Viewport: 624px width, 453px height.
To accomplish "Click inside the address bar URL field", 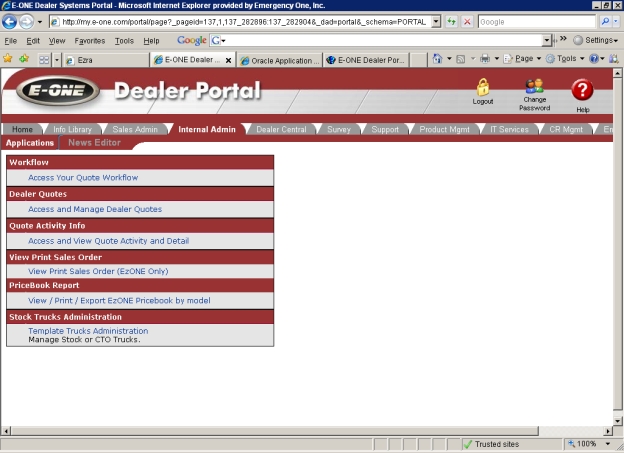I will tap(244, 22).
